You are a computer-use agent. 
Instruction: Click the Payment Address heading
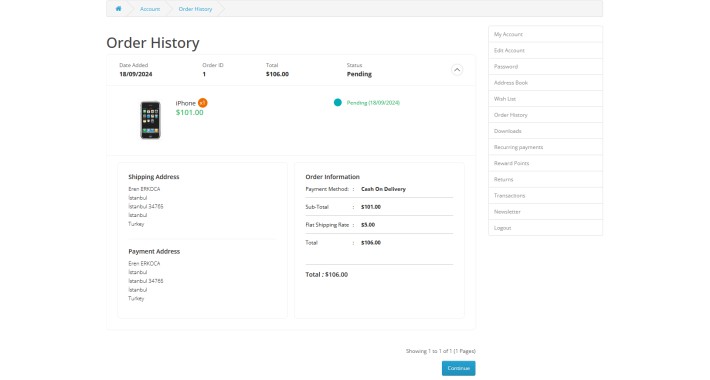[154, 251]
